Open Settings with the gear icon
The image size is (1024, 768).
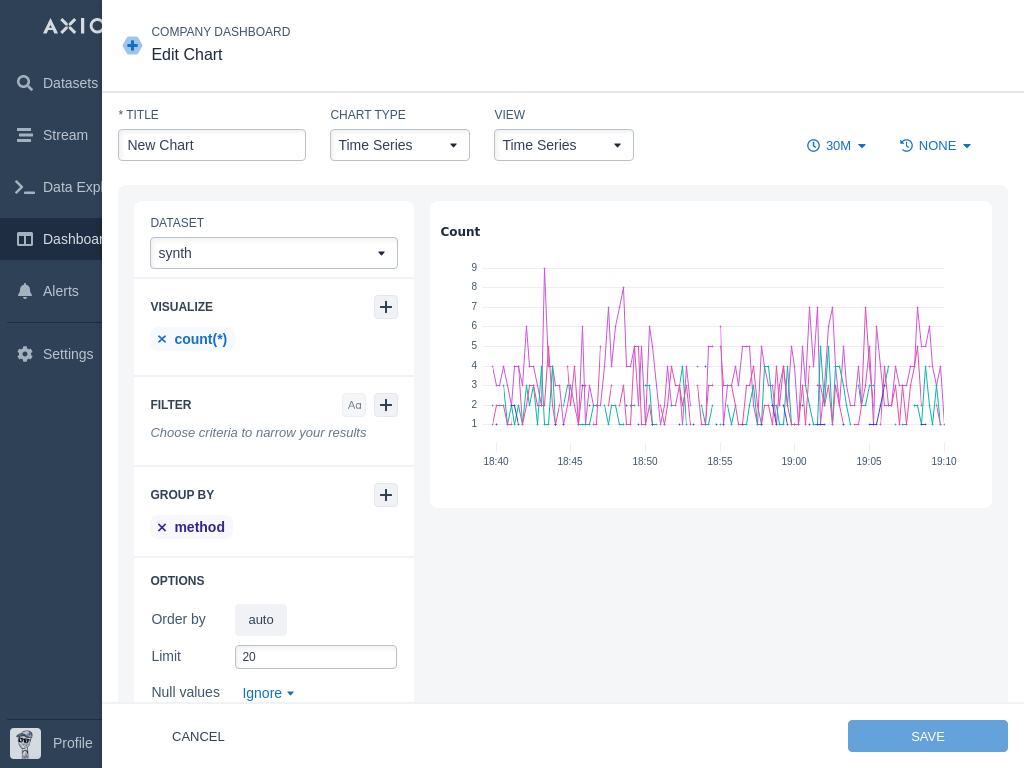coord(25,354)
